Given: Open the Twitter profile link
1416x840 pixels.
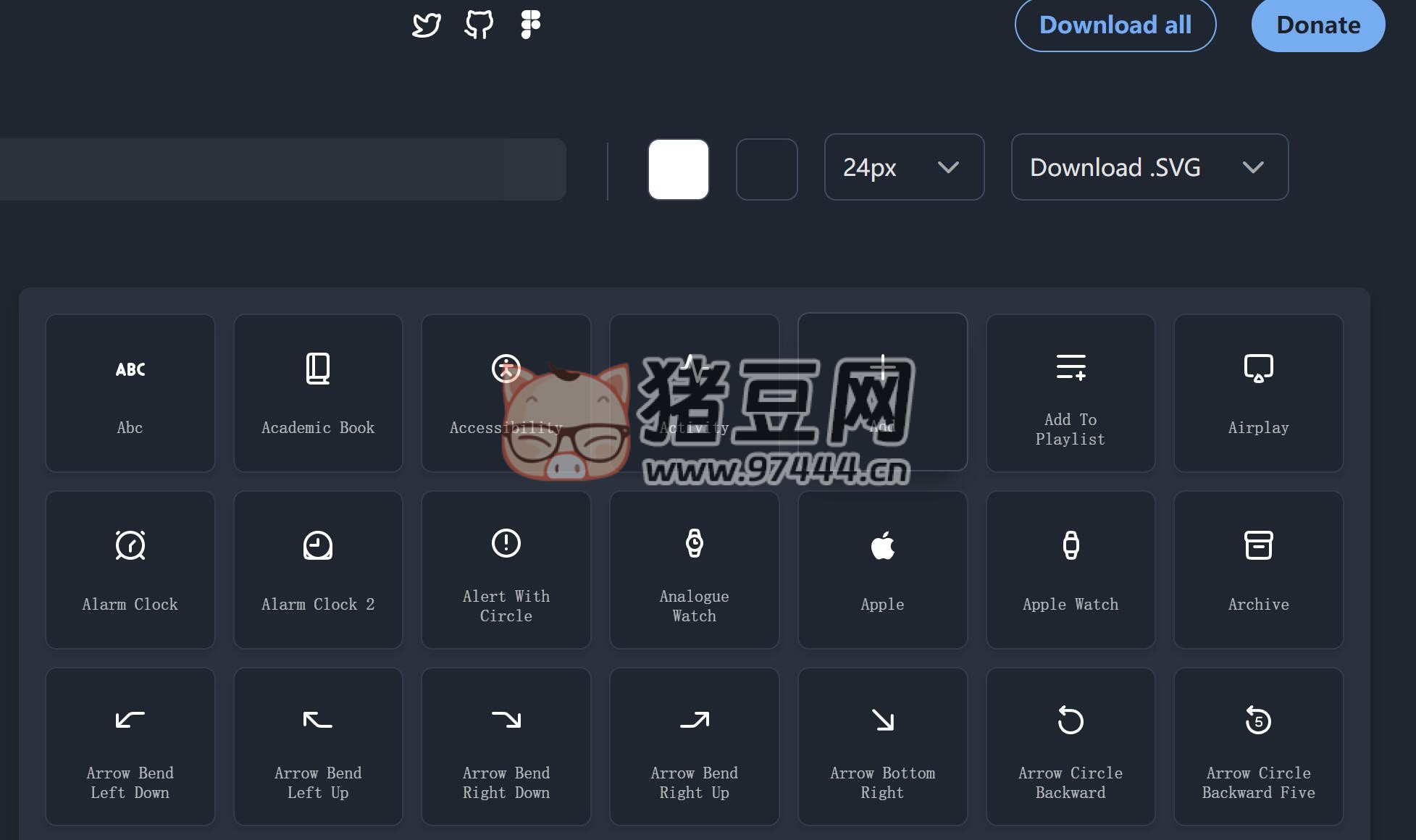Looking at the screenshot, I should point(427,24).
